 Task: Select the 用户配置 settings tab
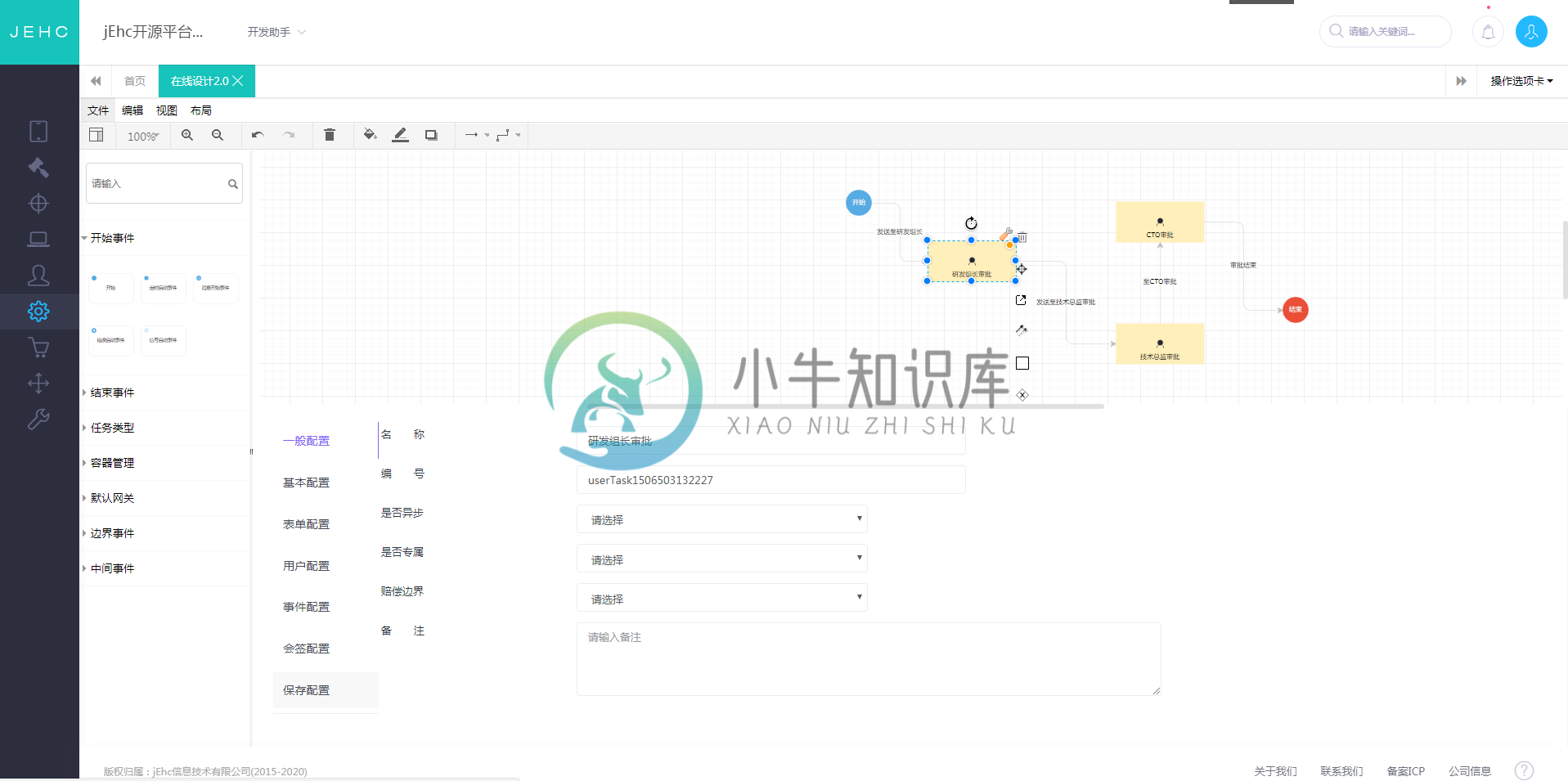pos(307,566)
